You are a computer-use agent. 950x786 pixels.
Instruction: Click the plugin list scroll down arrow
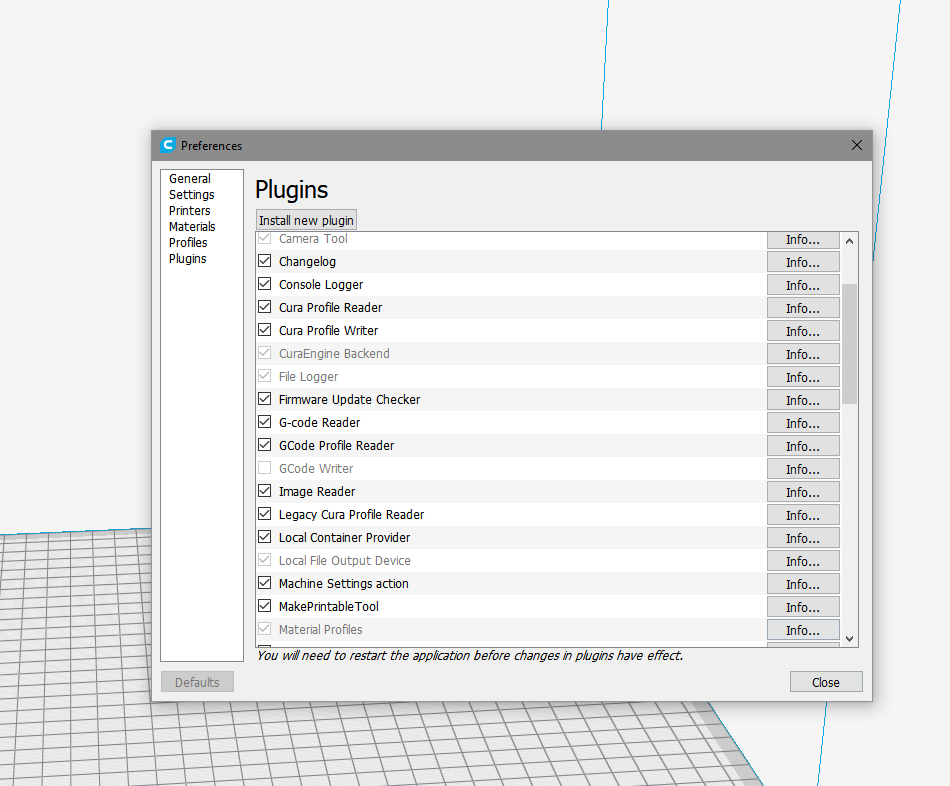(x=849, y=639)
